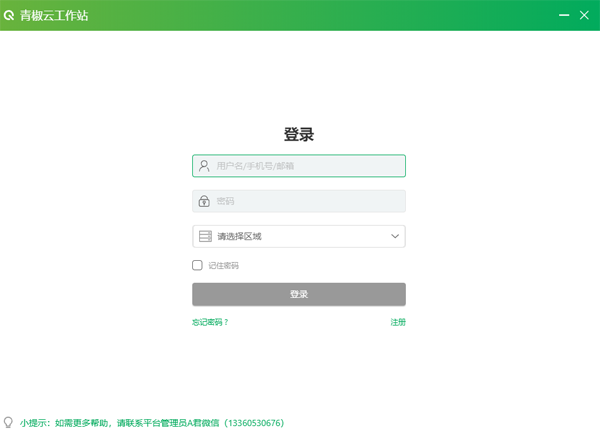Expand region list using the chevron arrow
600x433 pixels.
394,237
